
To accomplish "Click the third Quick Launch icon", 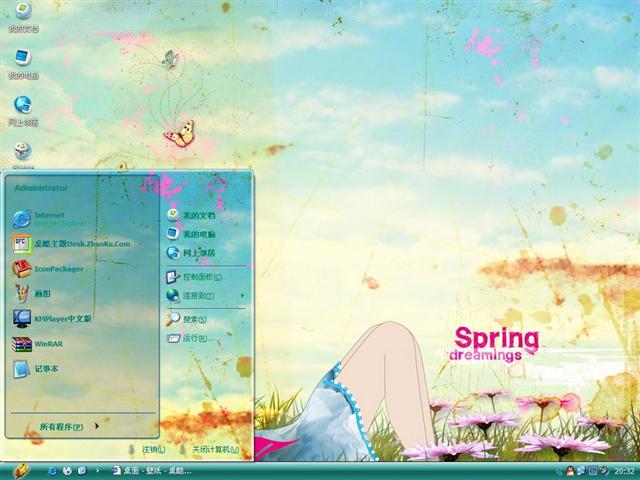I will tap(82, 471).
